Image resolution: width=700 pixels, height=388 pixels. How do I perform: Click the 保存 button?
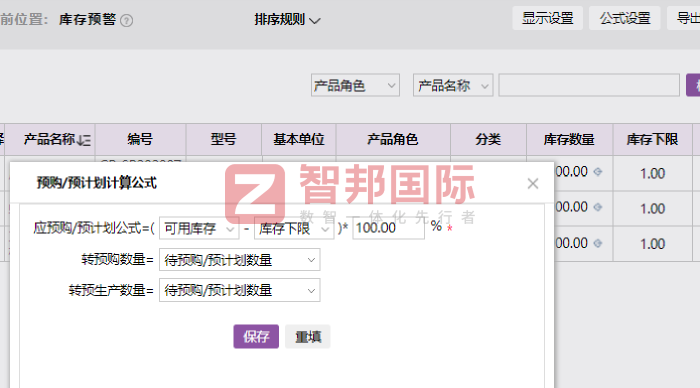[256, 337]
